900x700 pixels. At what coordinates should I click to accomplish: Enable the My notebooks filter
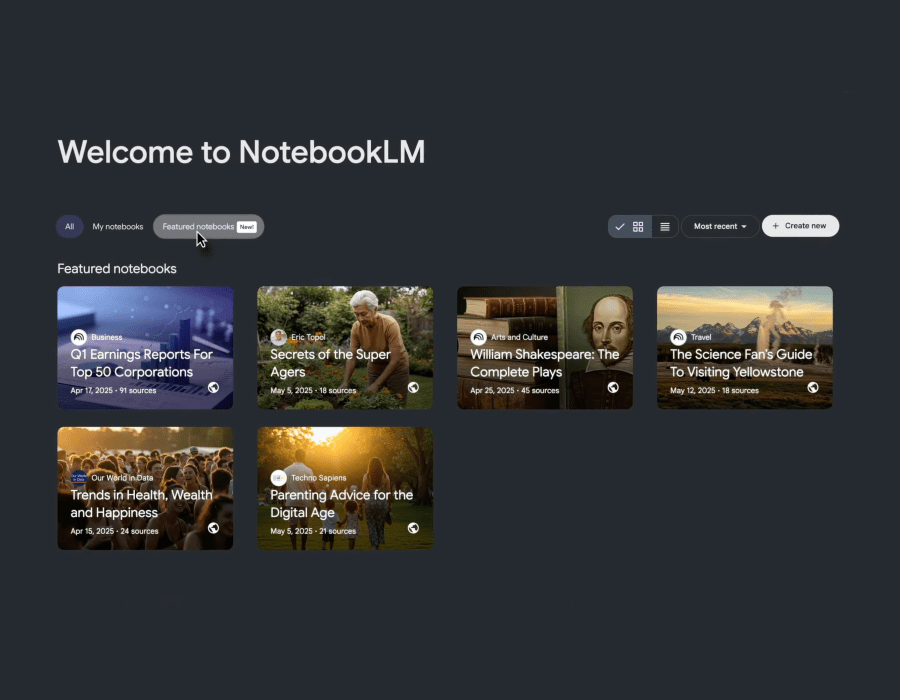pyautogui.click(x=117, y=226)
